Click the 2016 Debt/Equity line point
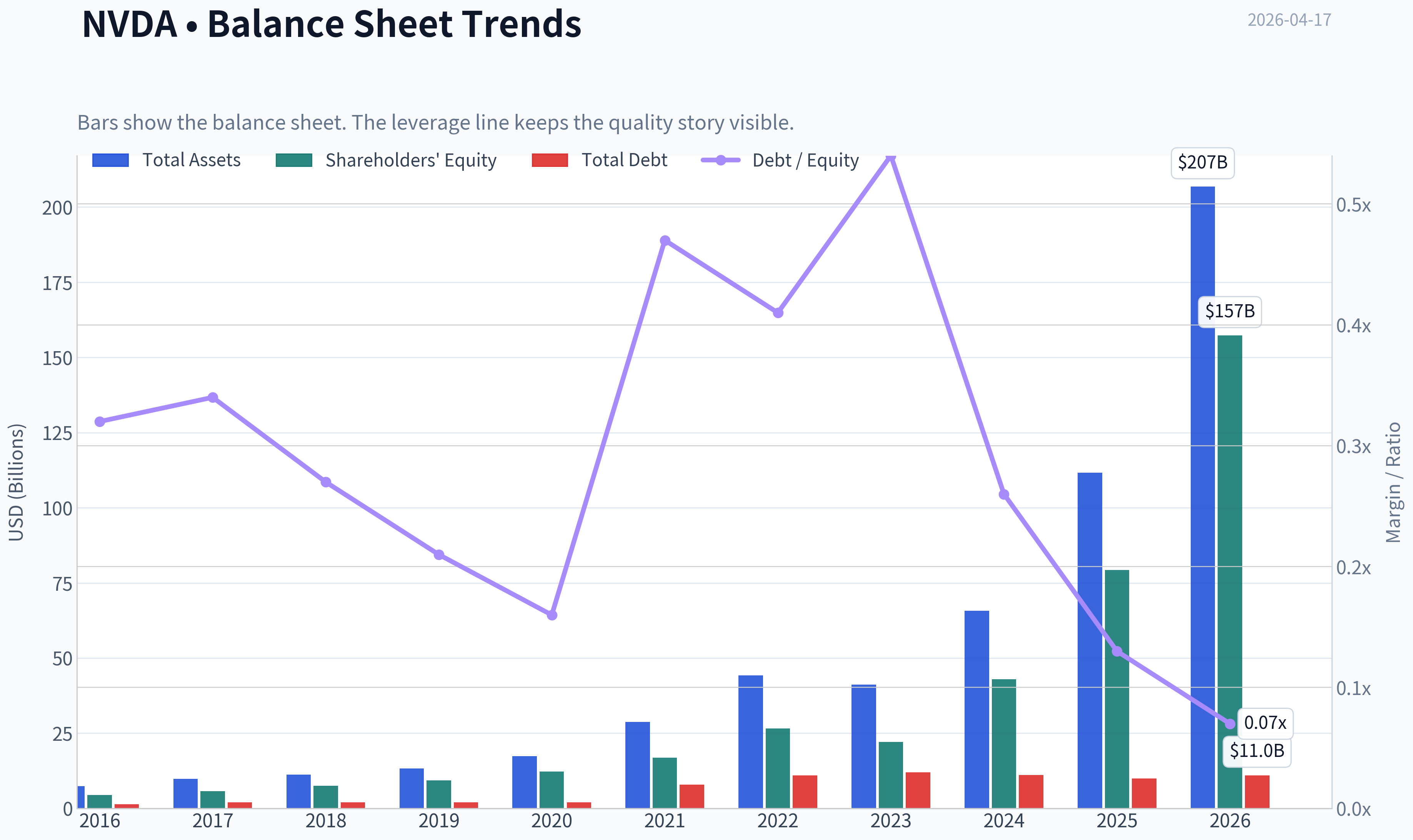 100,422
